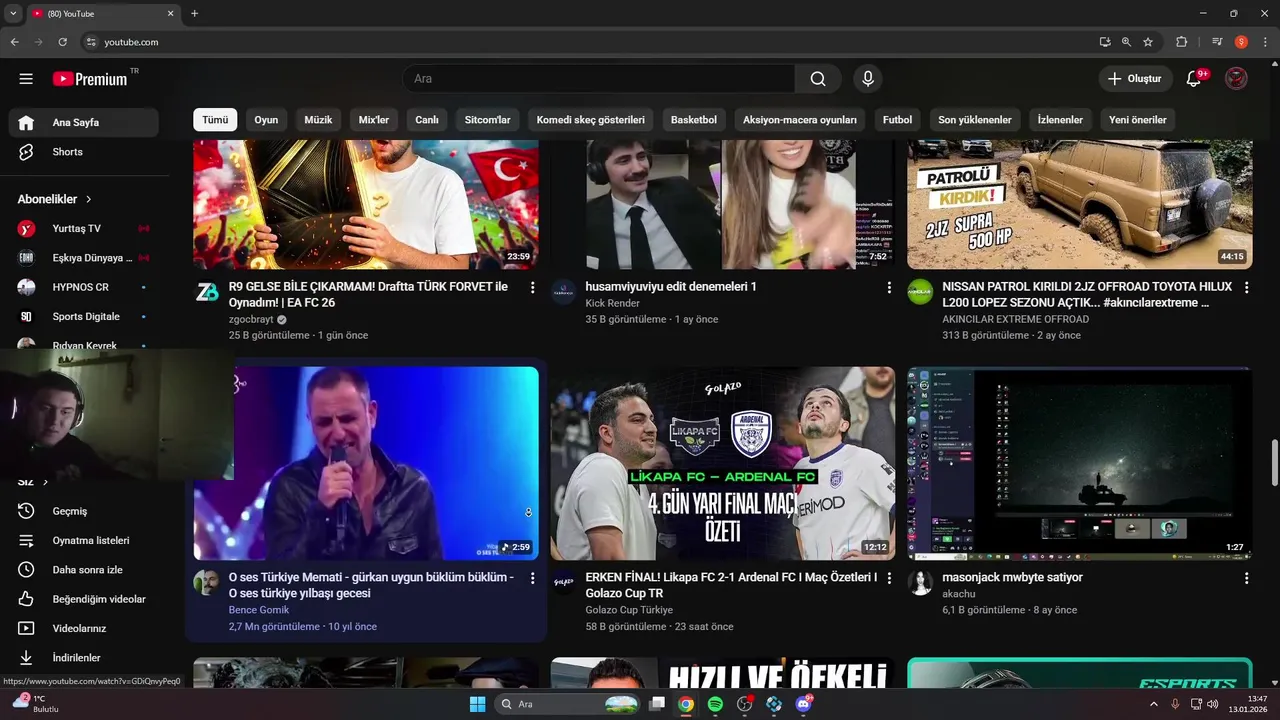Click the YouTube Premium logo
Viewport: 1280px width, 720px height.
[x=90, y=79]
